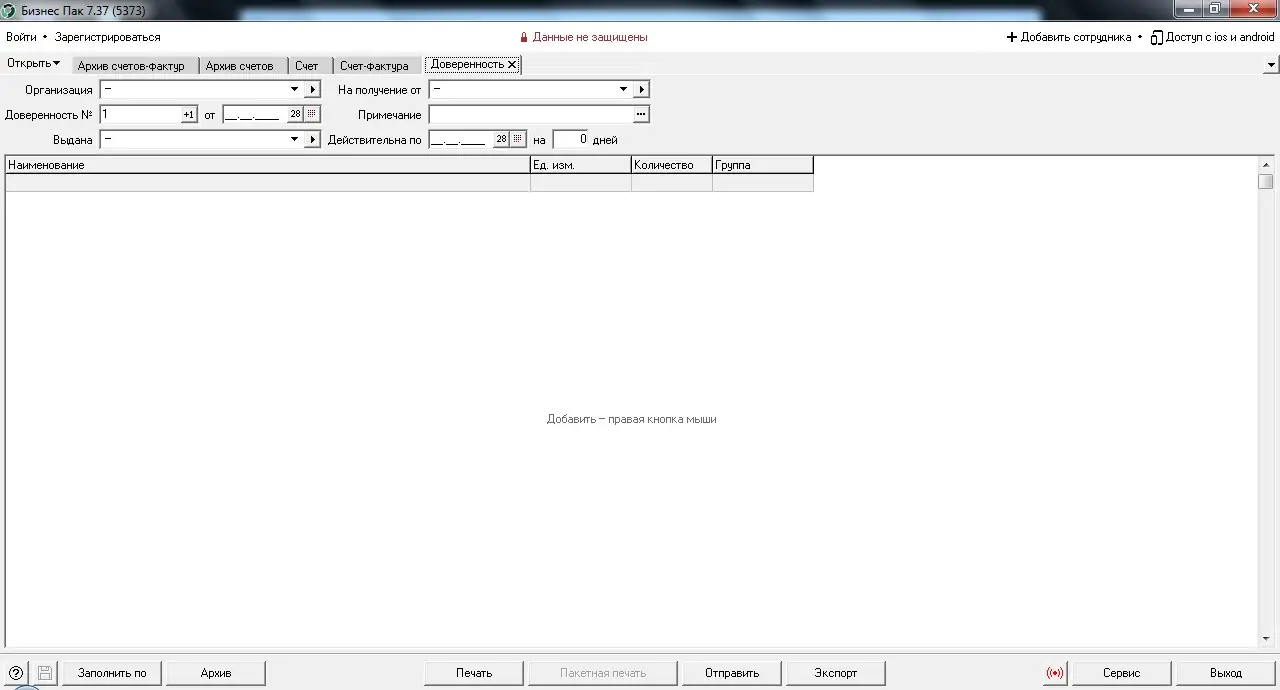This screenshot has height=690, width=1280.
Task: Click the padlock icon, Данные не защищены
Action: click(523, 37)
